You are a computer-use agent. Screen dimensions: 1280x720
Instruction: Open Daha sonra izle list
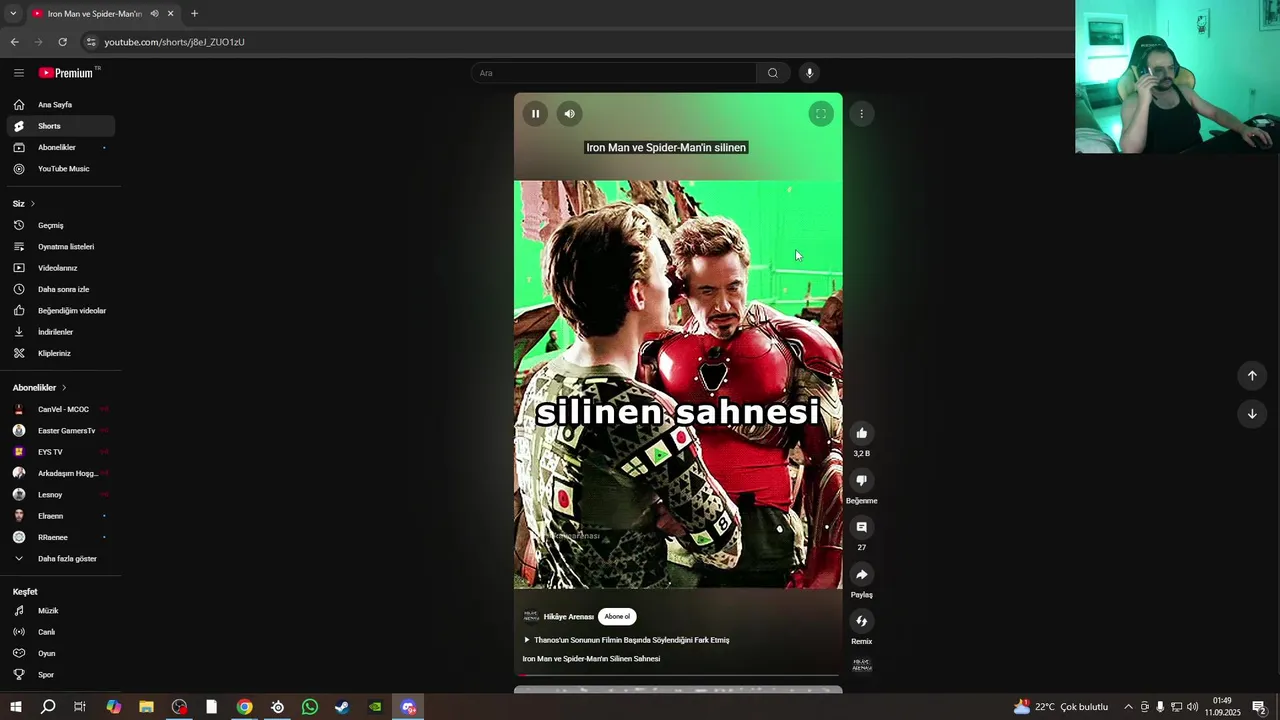point(60,290)
